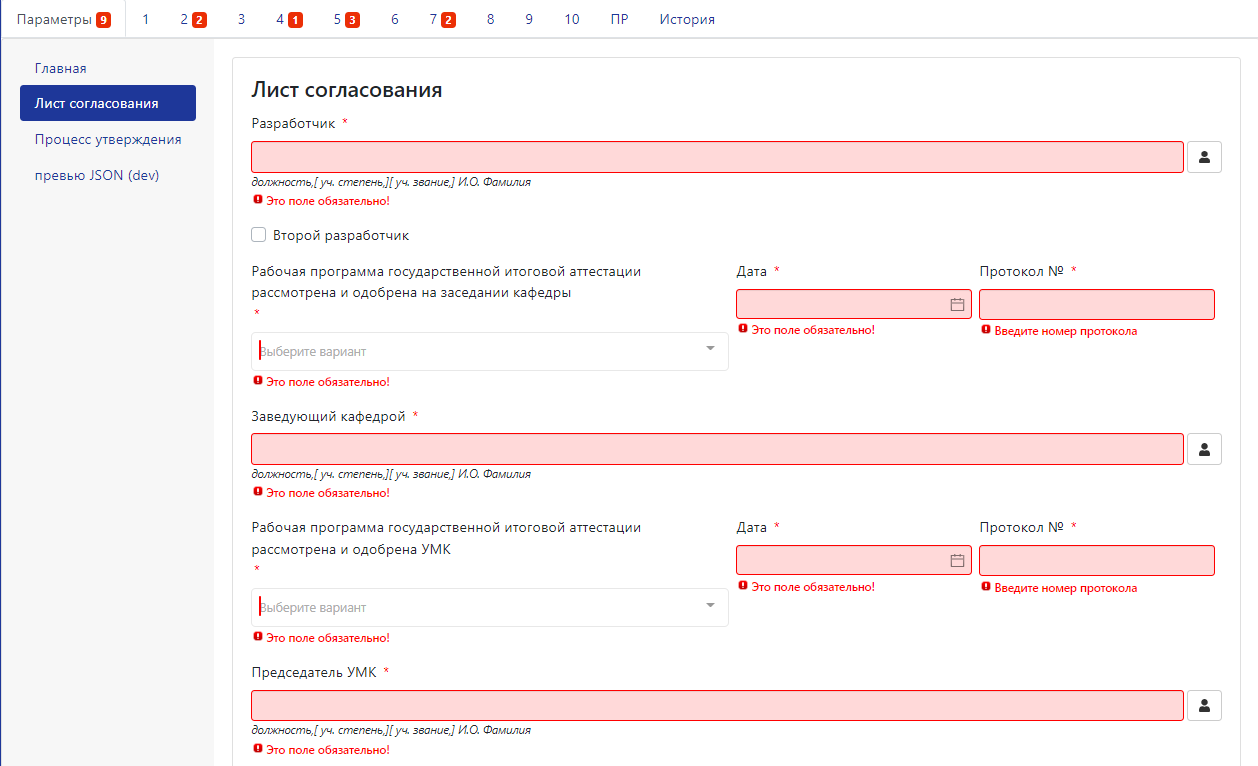Click person icon next to Разработчик field
The height and width of the screenshot is (766, 1258).
pos(1204,157)
